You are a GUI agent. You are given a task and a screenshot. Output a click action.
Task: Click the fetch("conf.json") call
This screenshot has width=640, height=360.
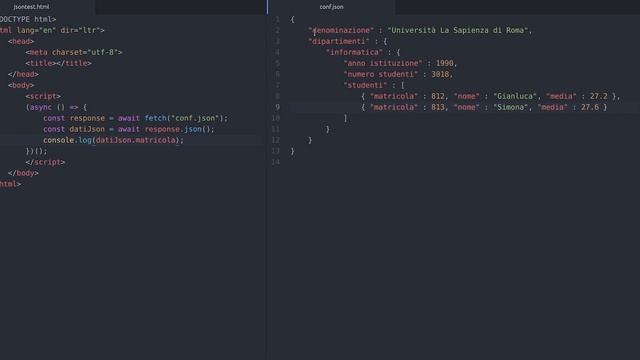point(184,118)
